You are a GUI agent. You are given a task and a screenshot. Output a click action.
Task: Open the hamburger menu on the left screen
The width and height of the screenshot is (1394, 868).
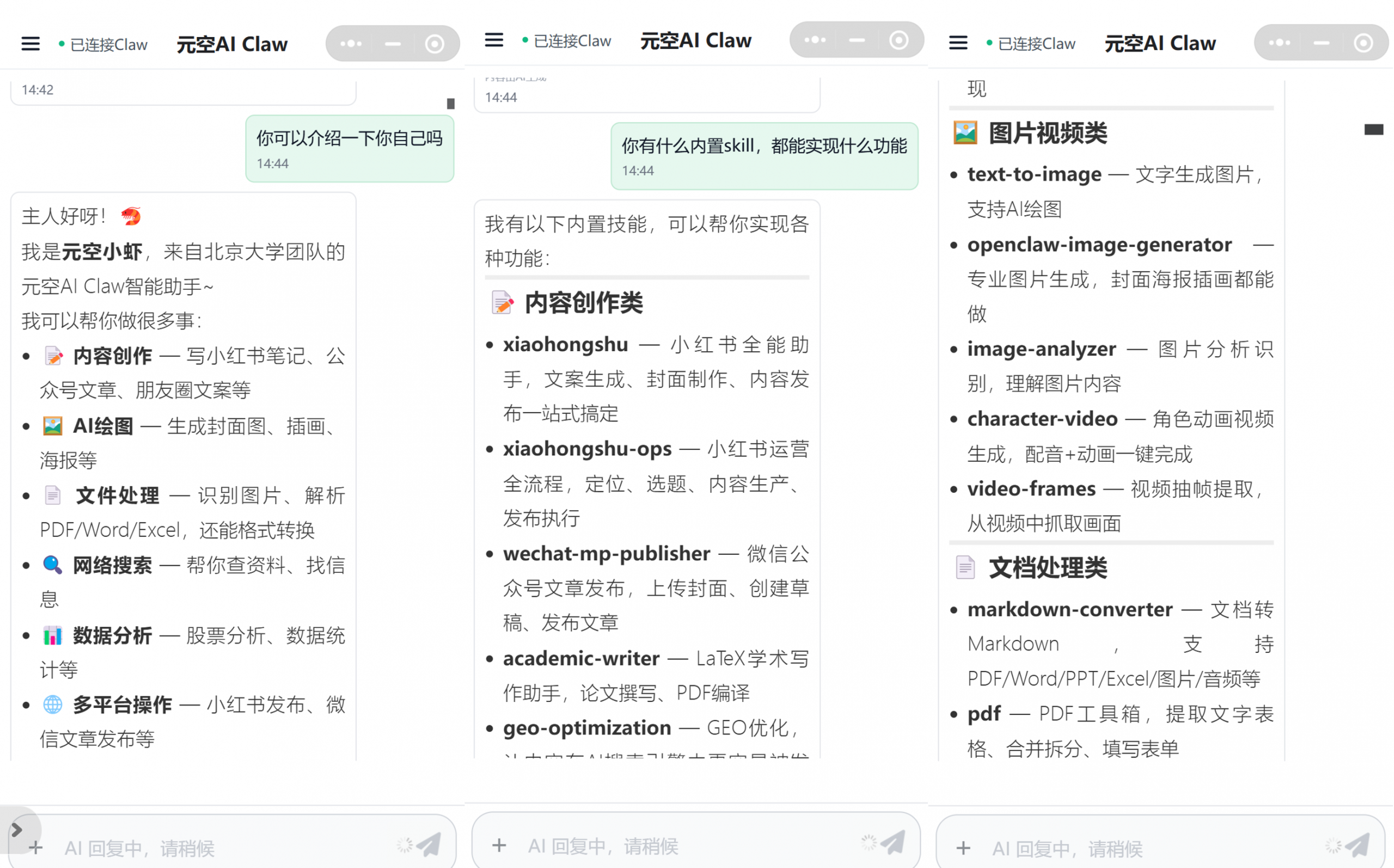(x=30, y=43)
